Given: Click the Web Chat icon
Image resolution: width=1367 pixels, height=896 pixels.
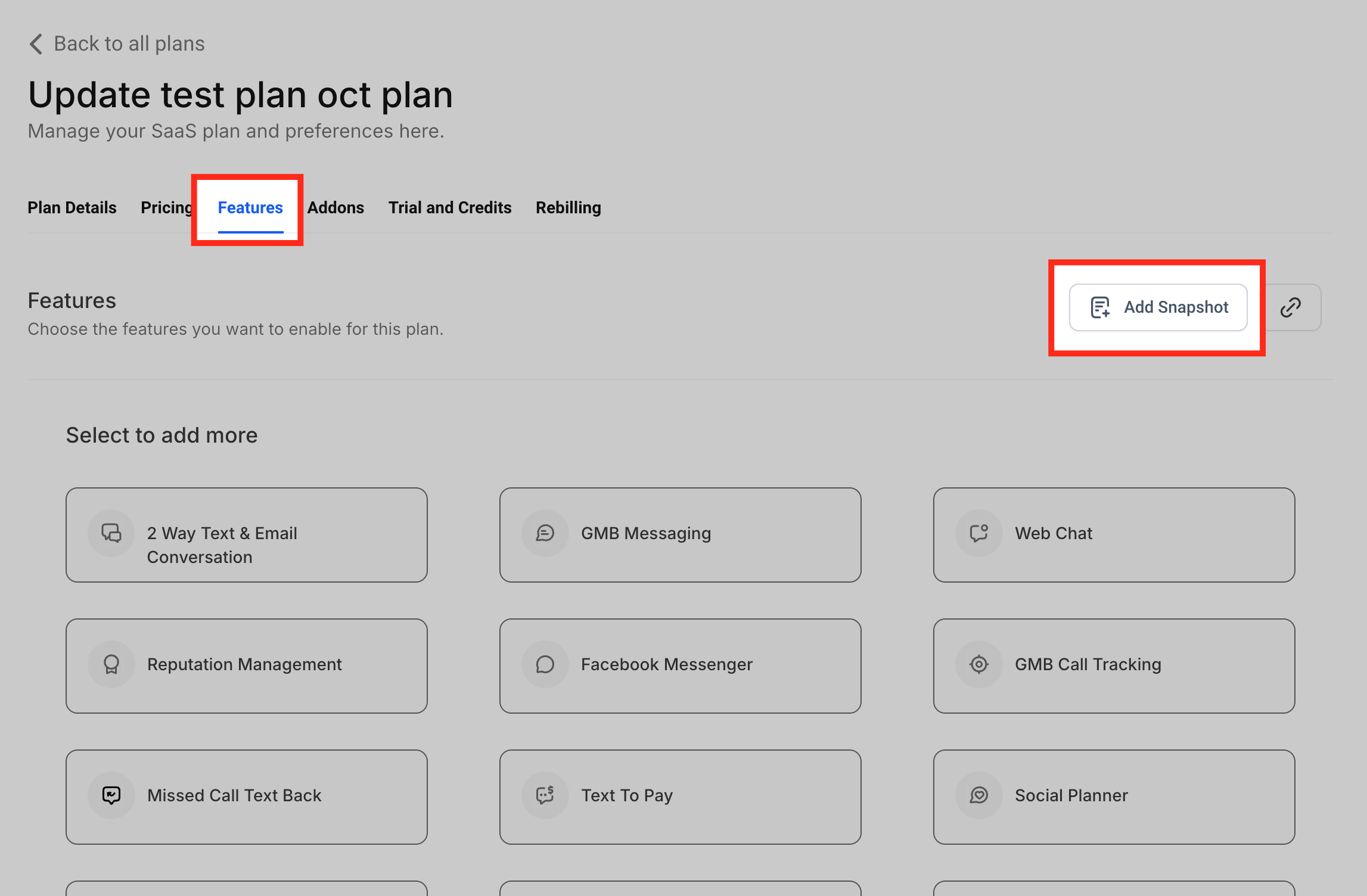Looking at the screenshot, I should click(x=979, y=533).
